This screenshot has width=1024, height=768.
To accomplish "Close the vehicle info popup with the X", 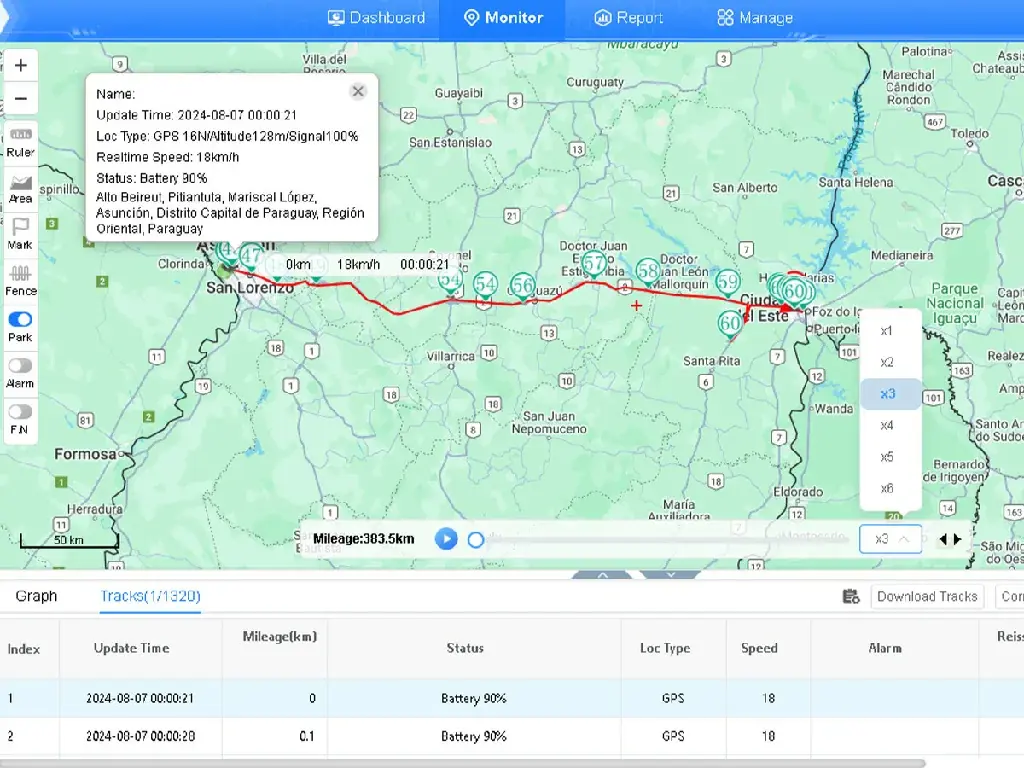I will pyautogui.click(x=358, y=91).
